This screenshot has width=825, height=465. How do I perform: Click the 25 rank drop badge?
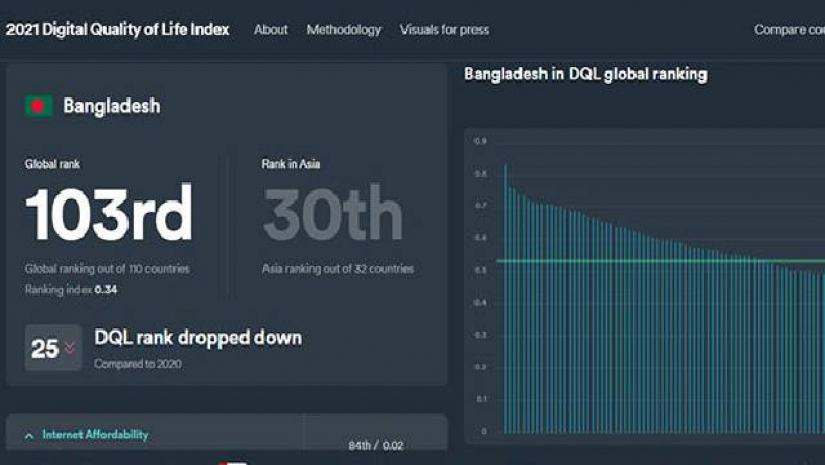pos(52,348)
